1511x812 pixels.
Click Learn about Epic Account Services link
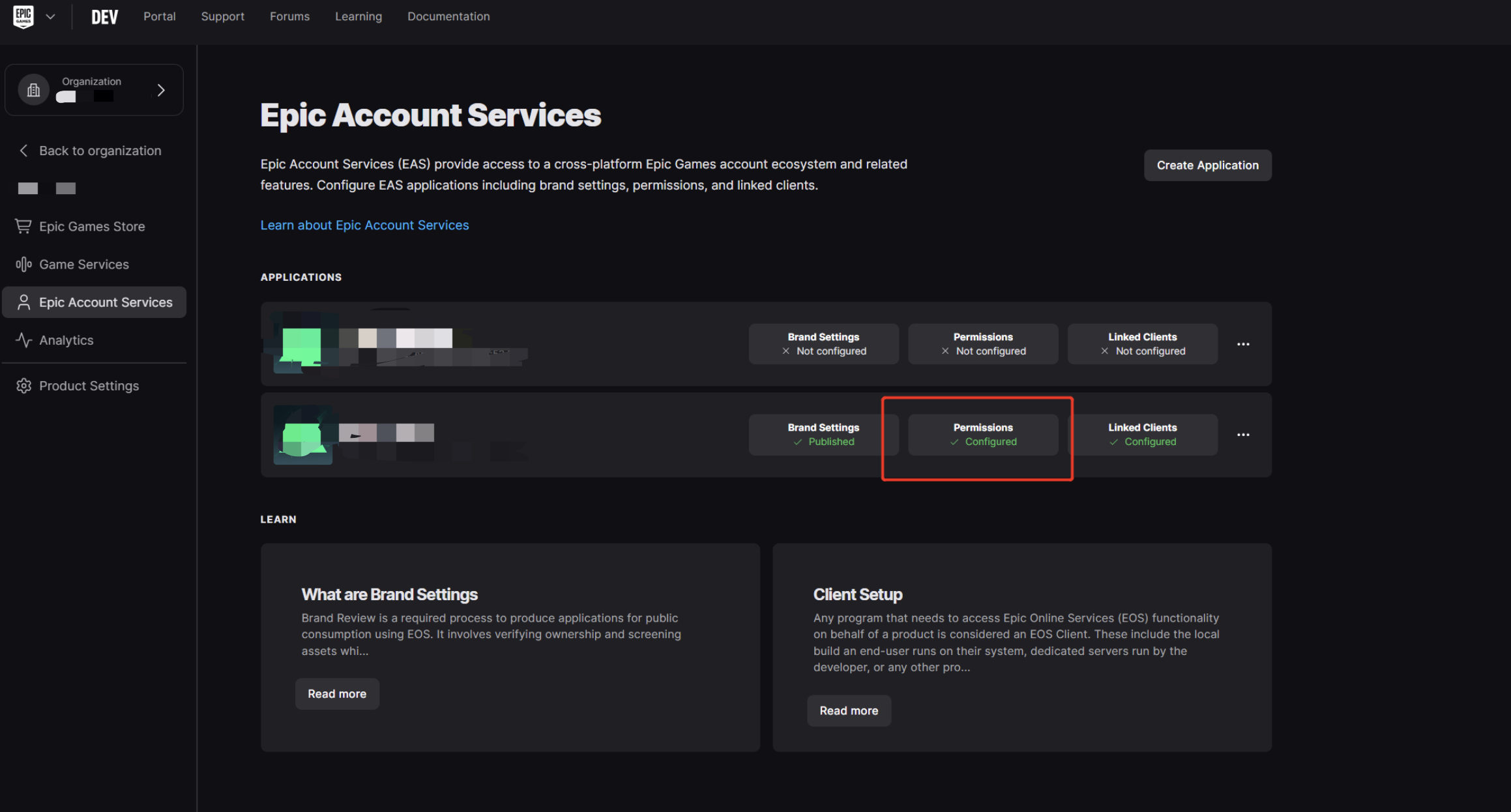[x=364, y=225]
